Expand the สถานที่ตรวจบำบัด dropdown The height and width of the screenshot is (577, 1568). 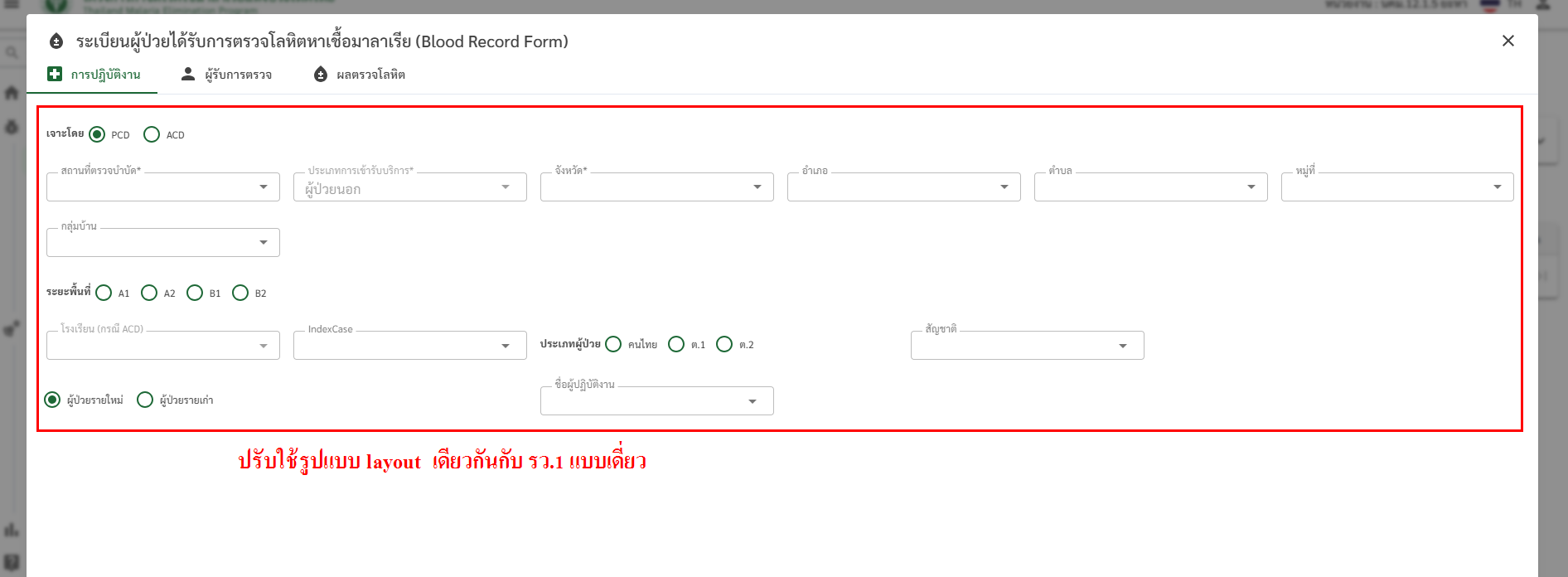(162, 187)
